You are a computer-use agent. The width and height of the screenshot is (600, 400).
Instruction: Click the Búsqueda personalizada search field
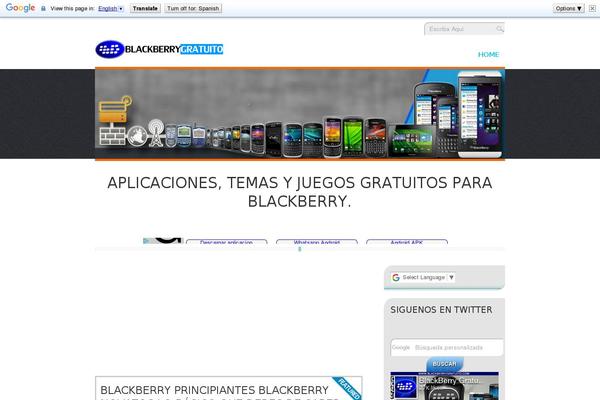[x=447, y=348]
